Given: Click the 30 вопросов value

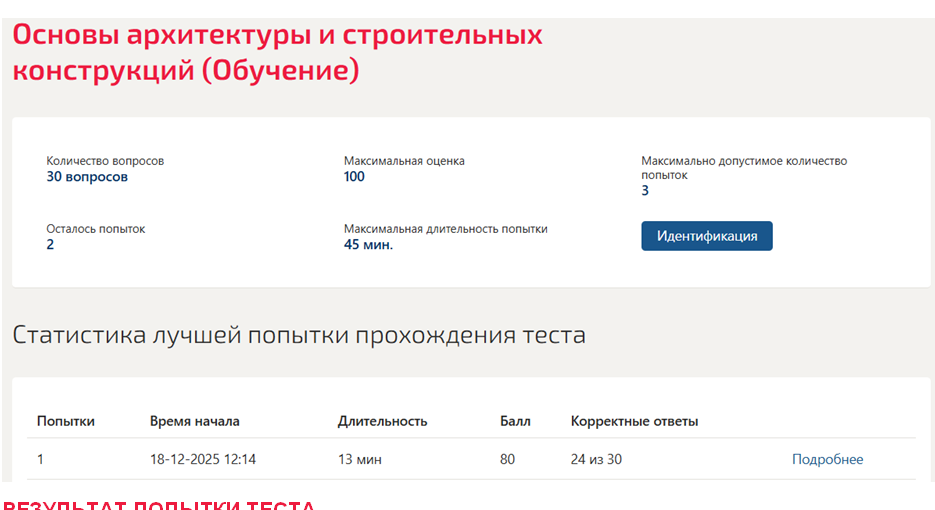Looking at the screenshot, I should (87, 177).
